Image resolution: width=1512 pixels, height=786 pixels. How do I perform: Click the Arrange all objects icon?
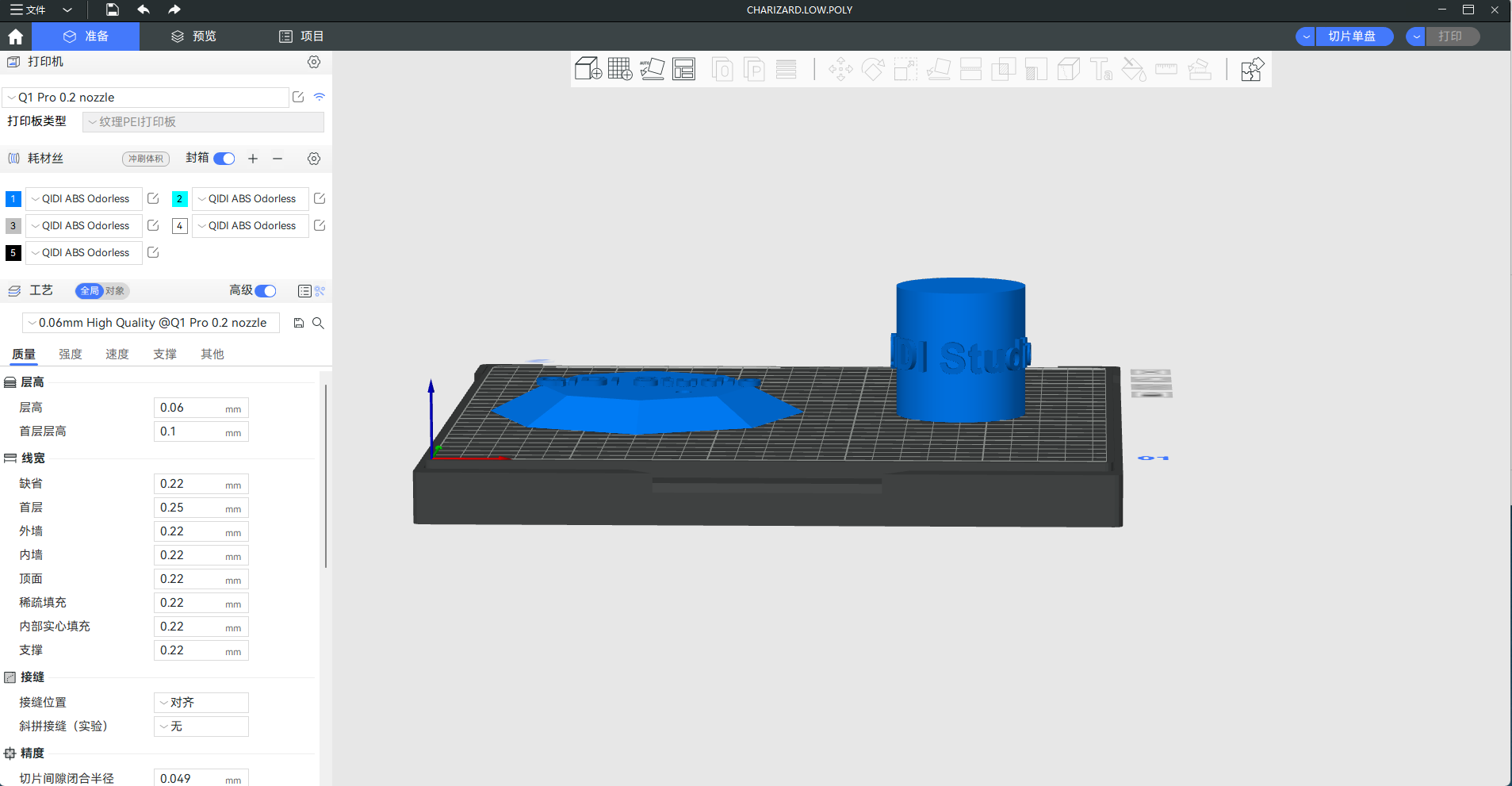[683, 69]
